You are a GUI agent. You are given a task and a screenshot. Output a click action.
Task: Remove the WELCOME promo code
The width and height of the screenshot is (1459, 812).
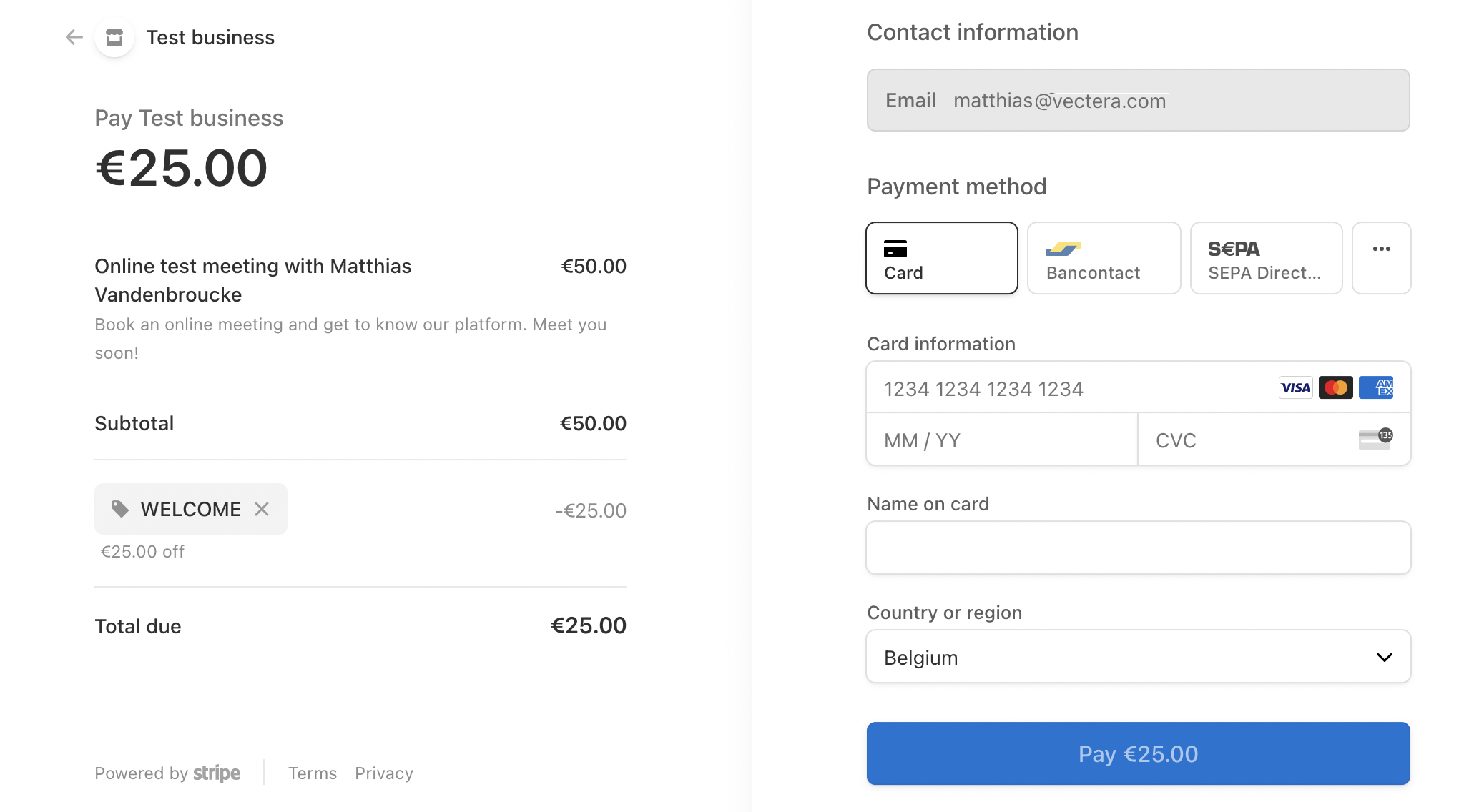(262, 509)
